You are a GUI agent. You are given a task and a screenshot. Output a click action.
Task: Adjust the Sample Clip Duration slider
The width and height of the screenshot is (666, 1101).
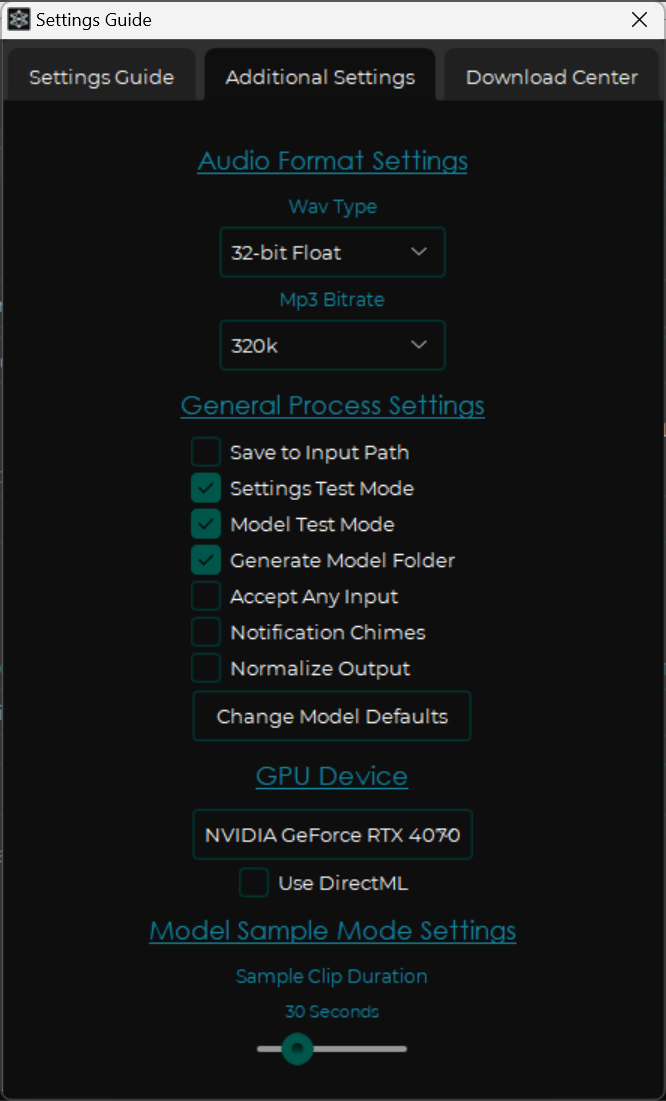[x=297, y=1049]
